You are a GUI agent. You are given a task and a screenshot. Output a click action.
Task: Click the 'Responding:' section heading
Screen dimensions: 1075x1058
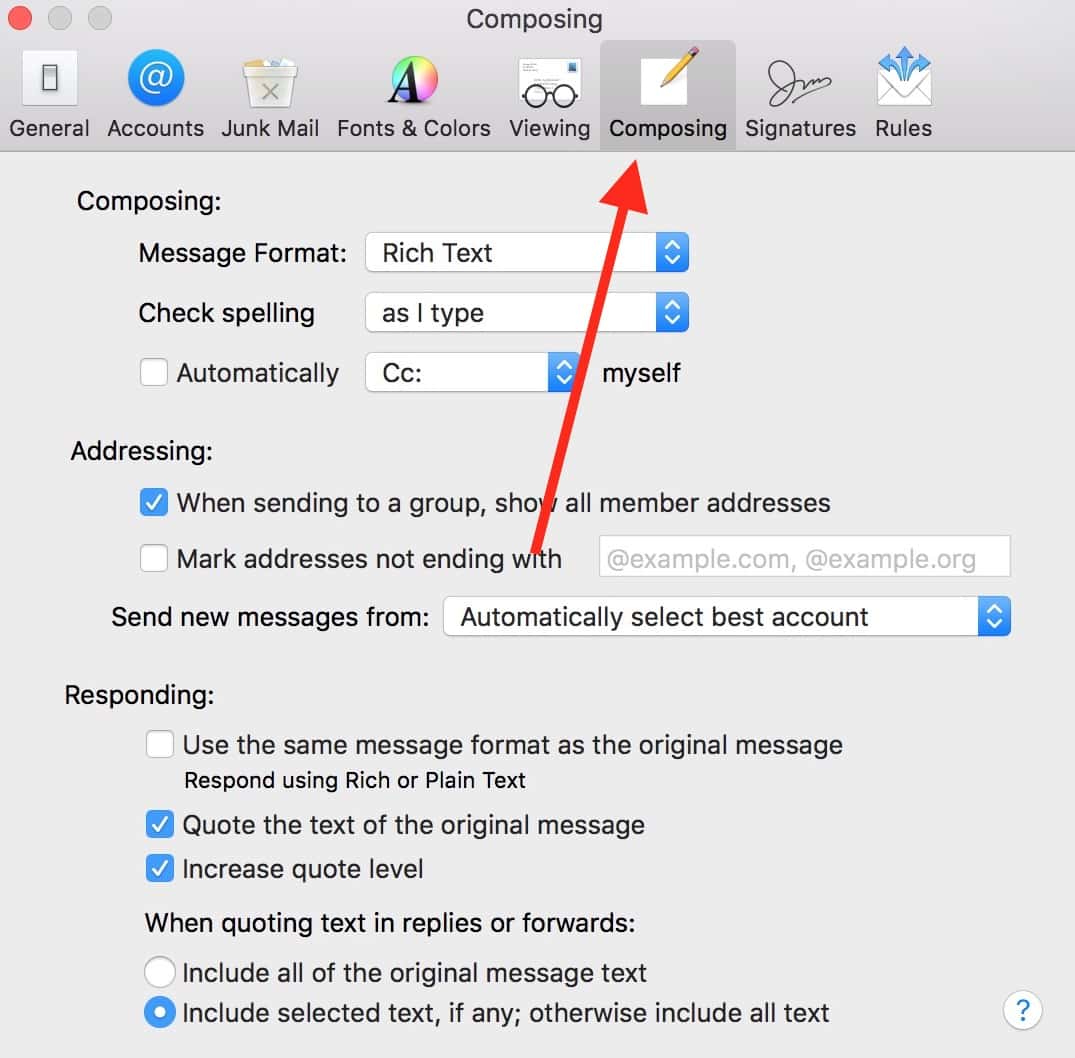[140, 695]
